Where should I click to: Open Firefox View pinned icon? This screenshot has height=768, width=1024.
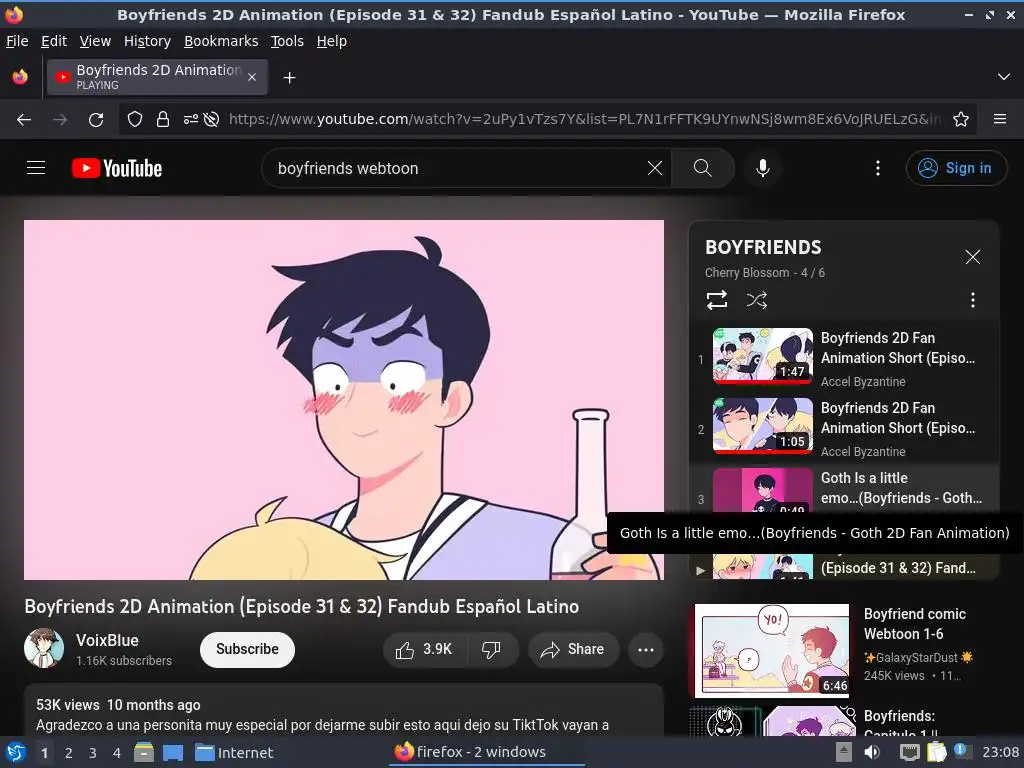click(x=20, y=77)
